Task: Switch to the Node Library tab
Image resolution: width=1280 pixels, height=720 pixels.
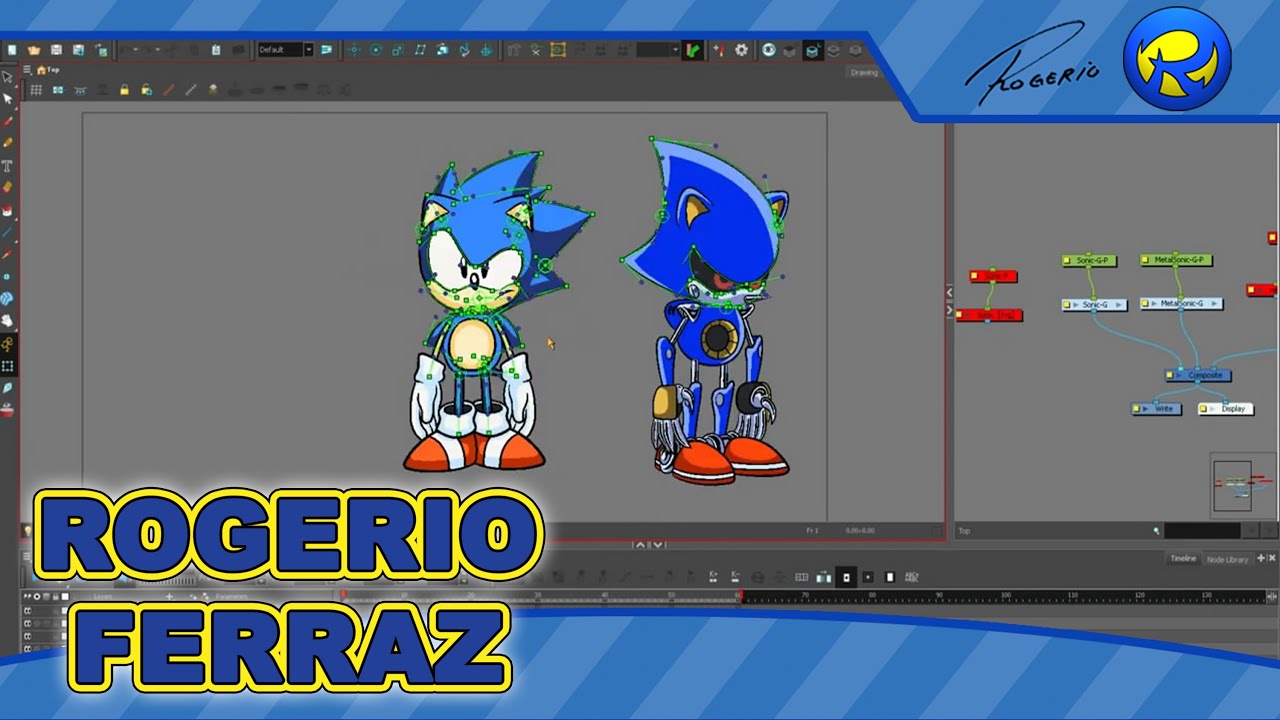Action: pyautogui.click(x=1227, y=559)
